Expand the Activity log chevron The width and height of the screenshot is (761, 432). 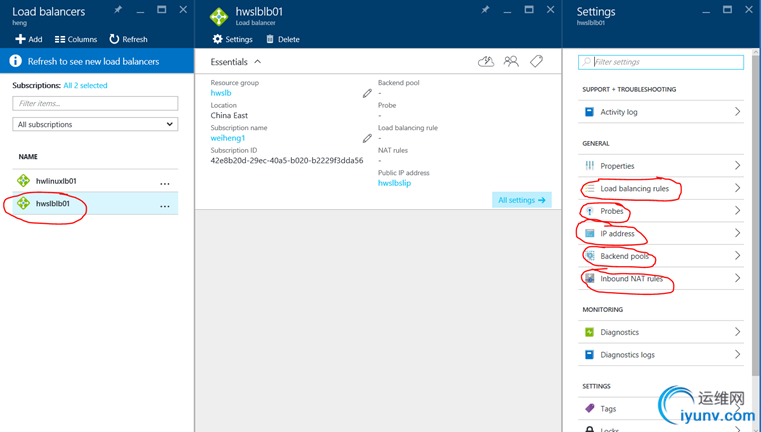pyautogui.click(x=737, y=112)
